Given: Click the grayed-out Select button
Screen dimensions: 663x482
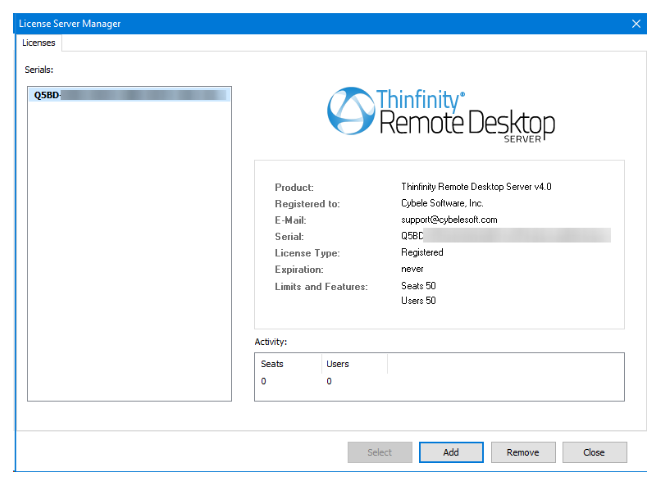Looking at the screenshot, I should point(380,452).
